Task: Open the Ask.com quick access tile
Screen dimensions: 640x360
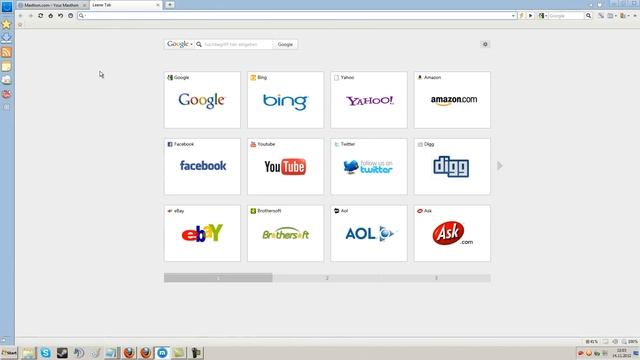Action: pos(452,233)
